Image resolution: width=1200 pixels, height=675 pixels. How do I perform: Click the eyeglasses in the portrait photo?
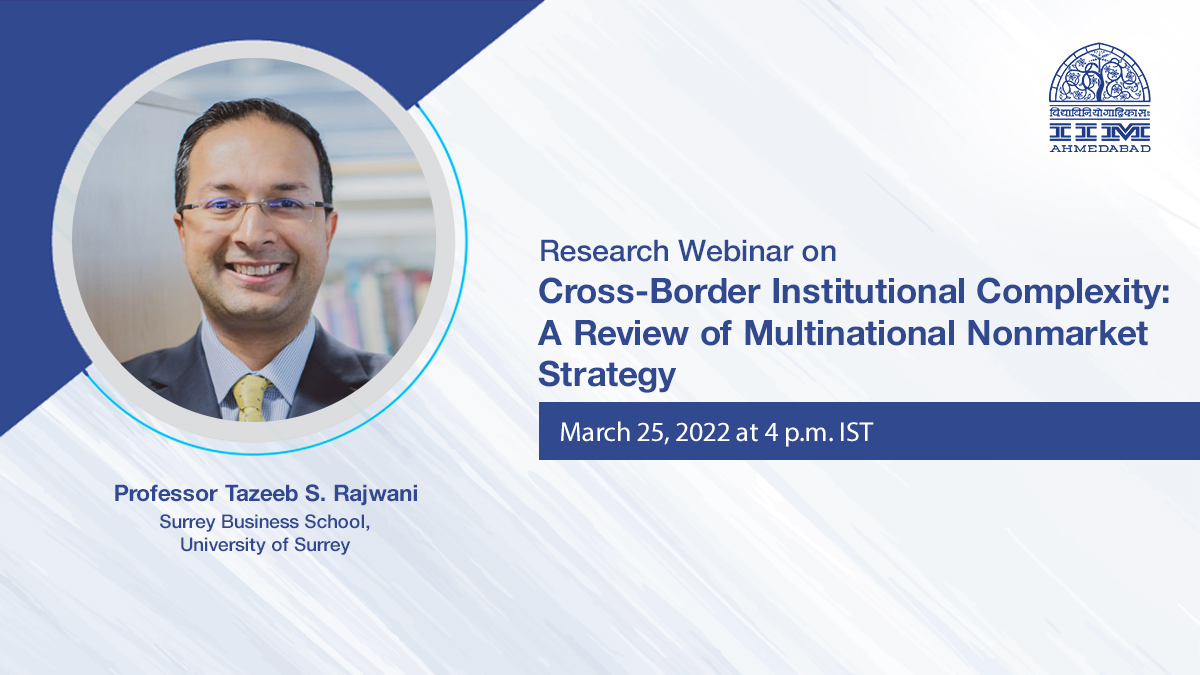click(x=254, y=208)
